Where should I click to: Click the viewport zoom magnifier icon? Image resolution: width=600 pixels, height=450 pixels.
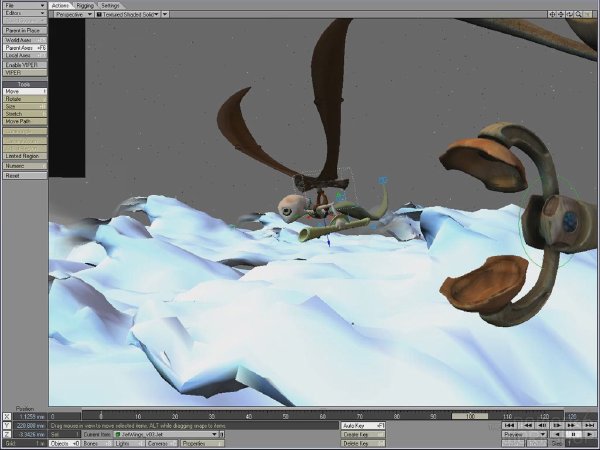pos(579,14)
